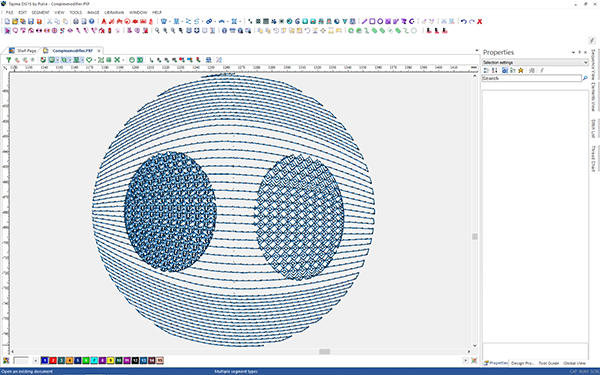Open the Properties panel options arrow
600x375 pixels.
(x=573, y=52)
